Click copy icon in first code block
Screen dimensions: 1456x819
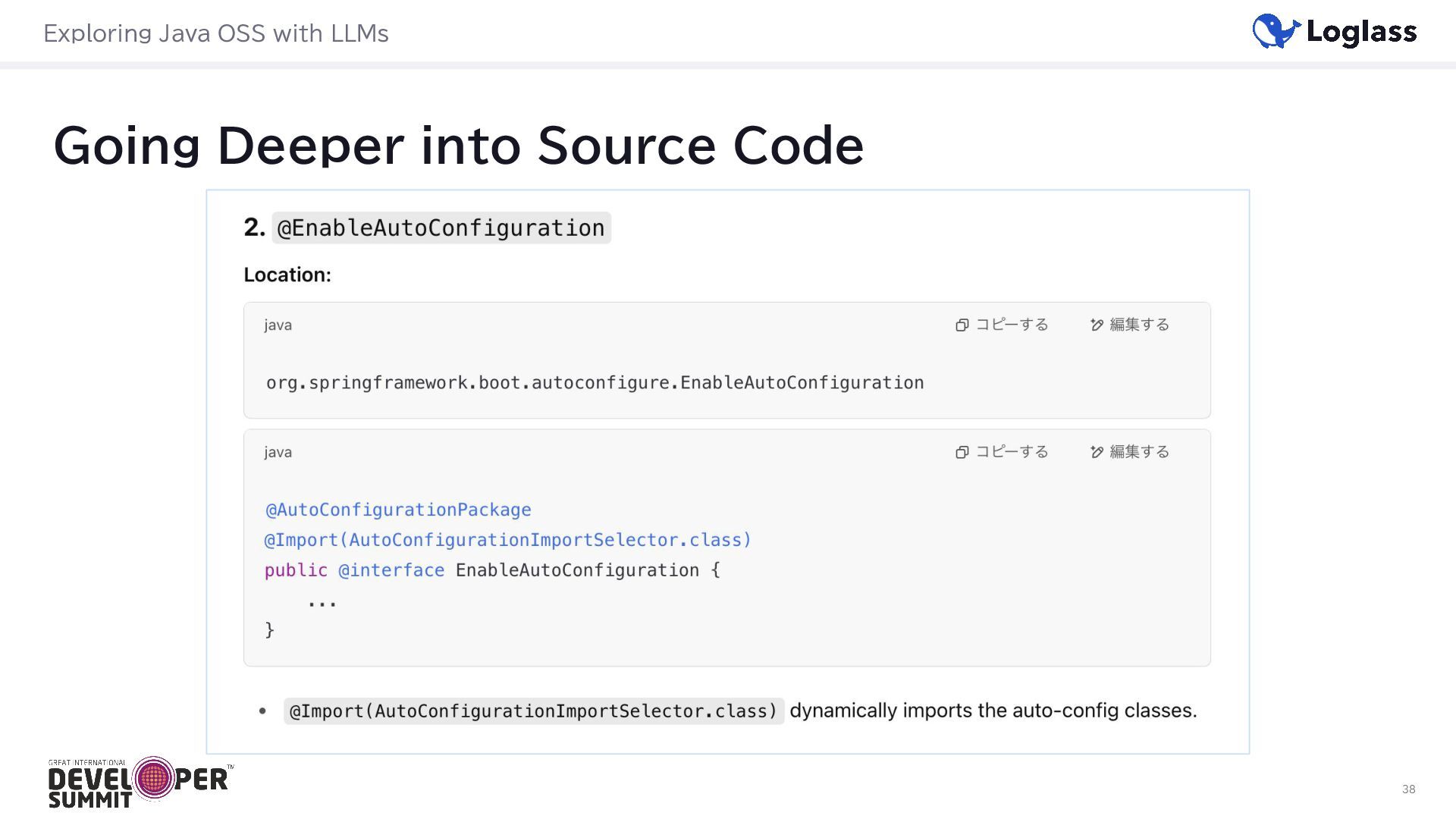[962, 325]
